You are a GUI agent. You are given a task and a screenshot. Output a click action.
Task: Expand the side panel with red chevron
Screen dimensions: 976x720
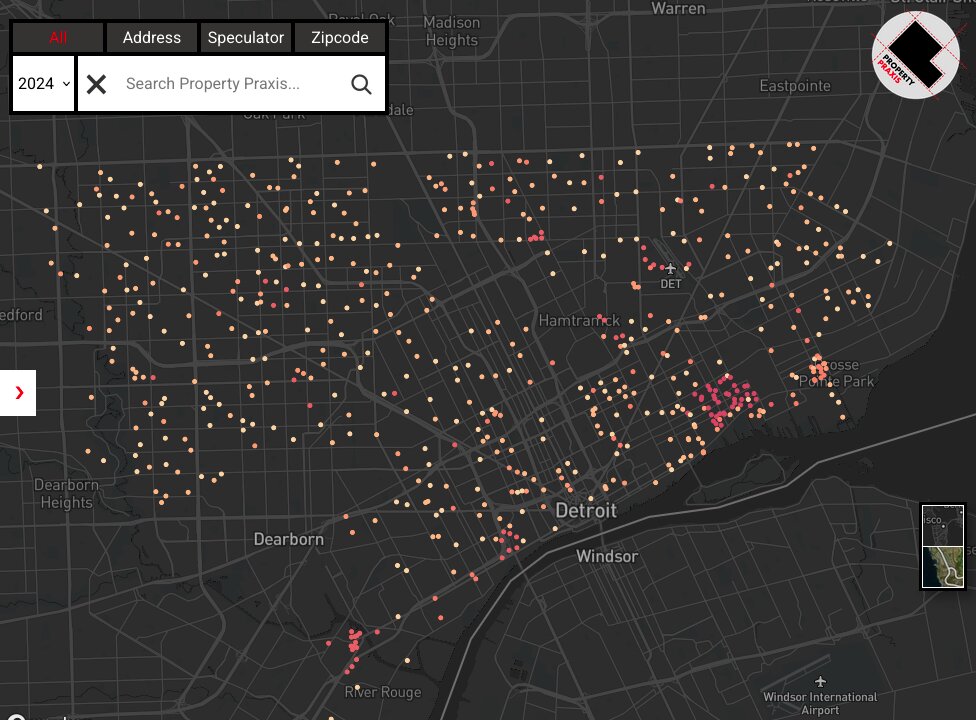(18, 393)
